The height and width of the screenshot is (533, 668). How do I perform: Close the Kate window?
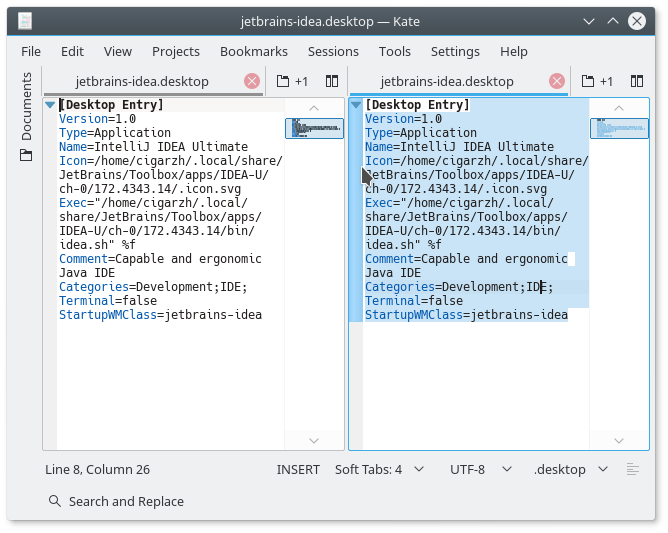(x=637, y=21)
